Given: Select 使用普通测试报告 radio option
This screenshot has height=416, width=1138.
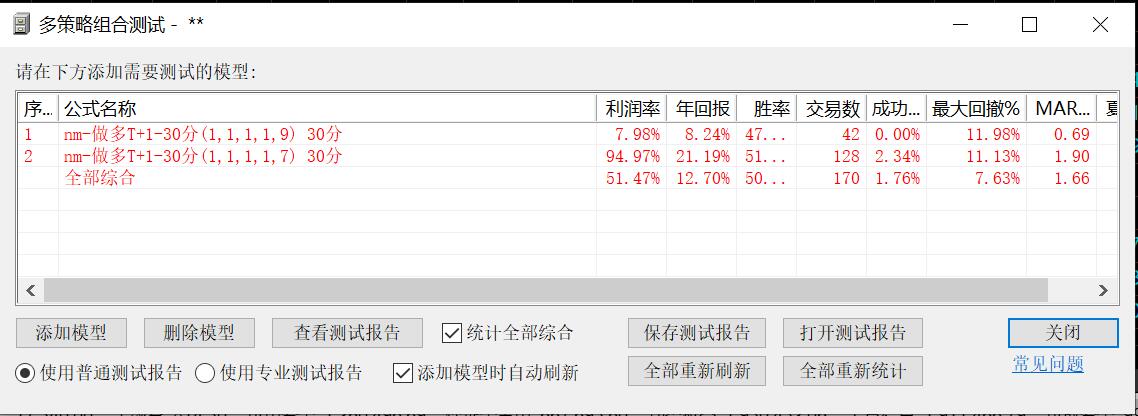Looking at the screenshot, I should 26,373.
